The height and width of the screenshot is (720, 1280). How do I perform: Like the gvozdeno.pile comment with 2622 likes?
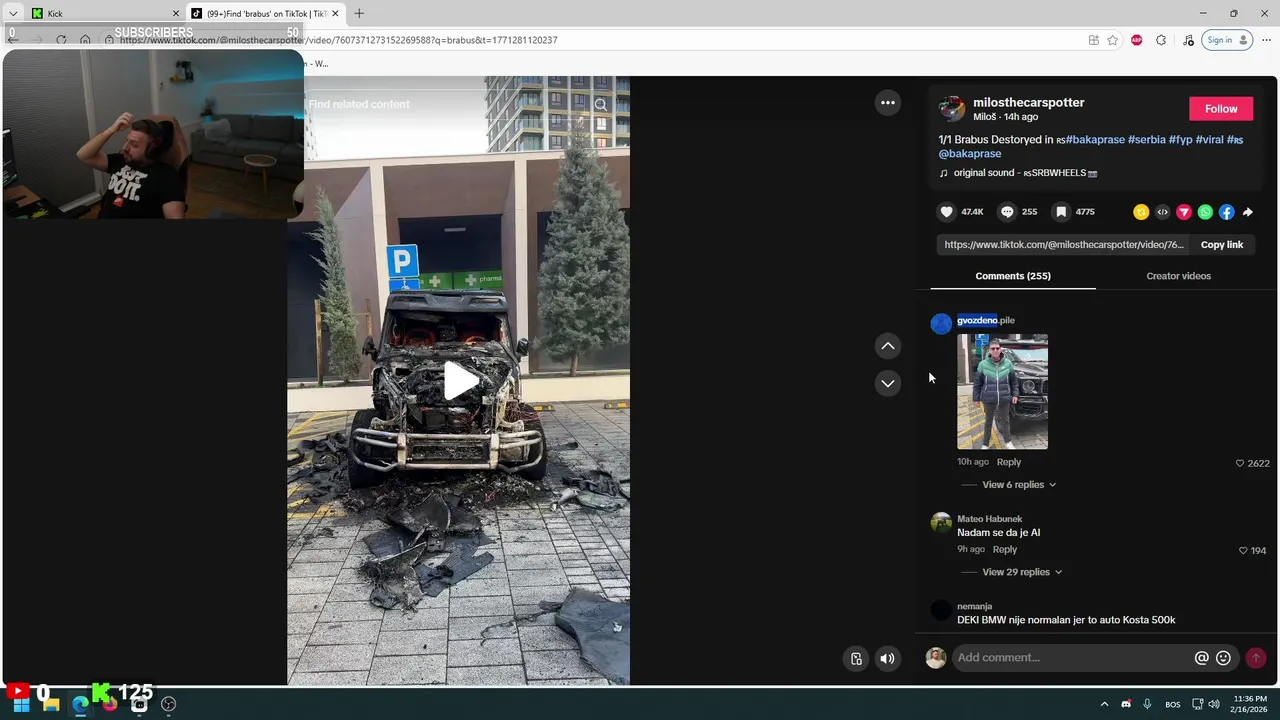tap(1240, 463)
